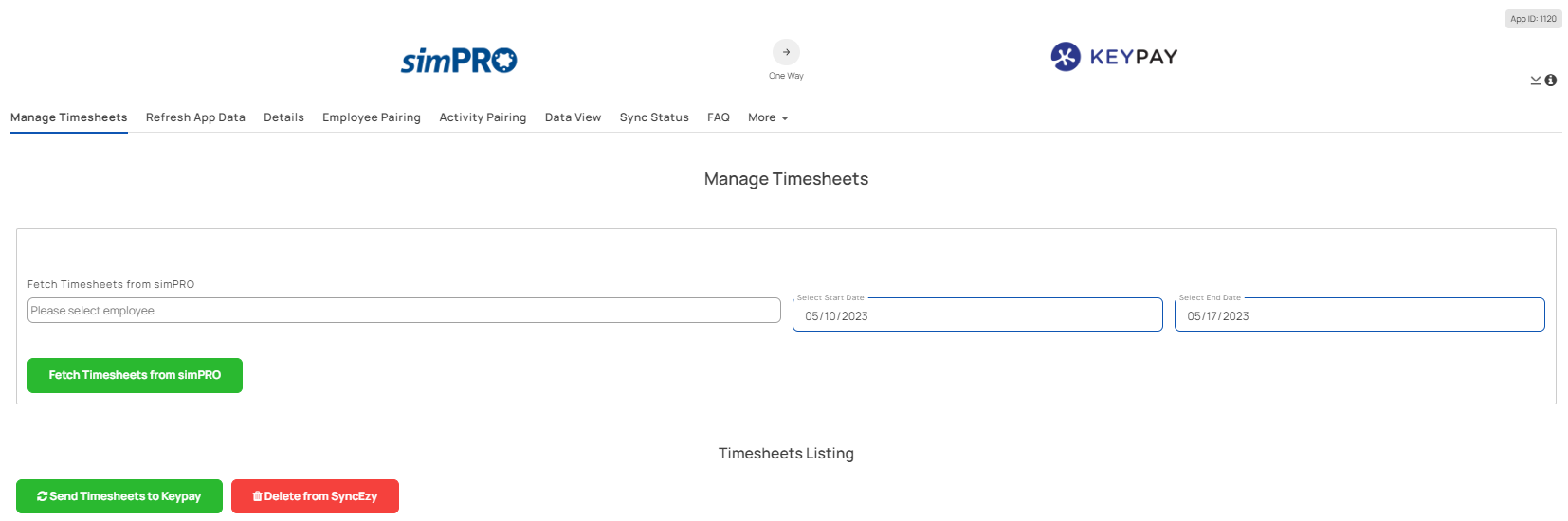Open the FAQ tab
Image resolution: width=1568 pixels, height=521 pixels.
[719, 117]
